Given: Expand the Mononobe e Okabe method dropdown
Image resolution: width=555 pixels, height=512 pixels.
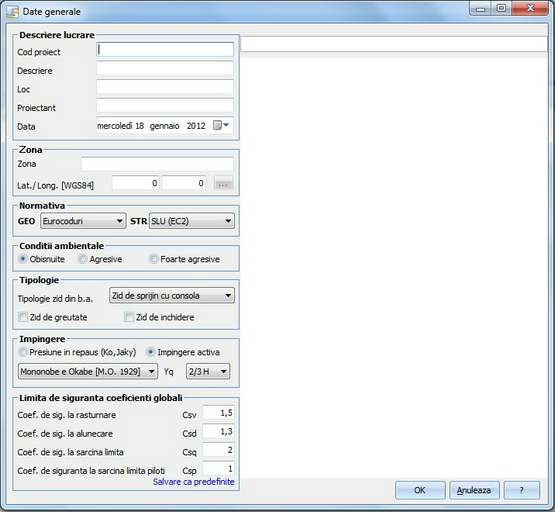Looking at the screenshot, I should pyautogui.click(x=88, y=372).
